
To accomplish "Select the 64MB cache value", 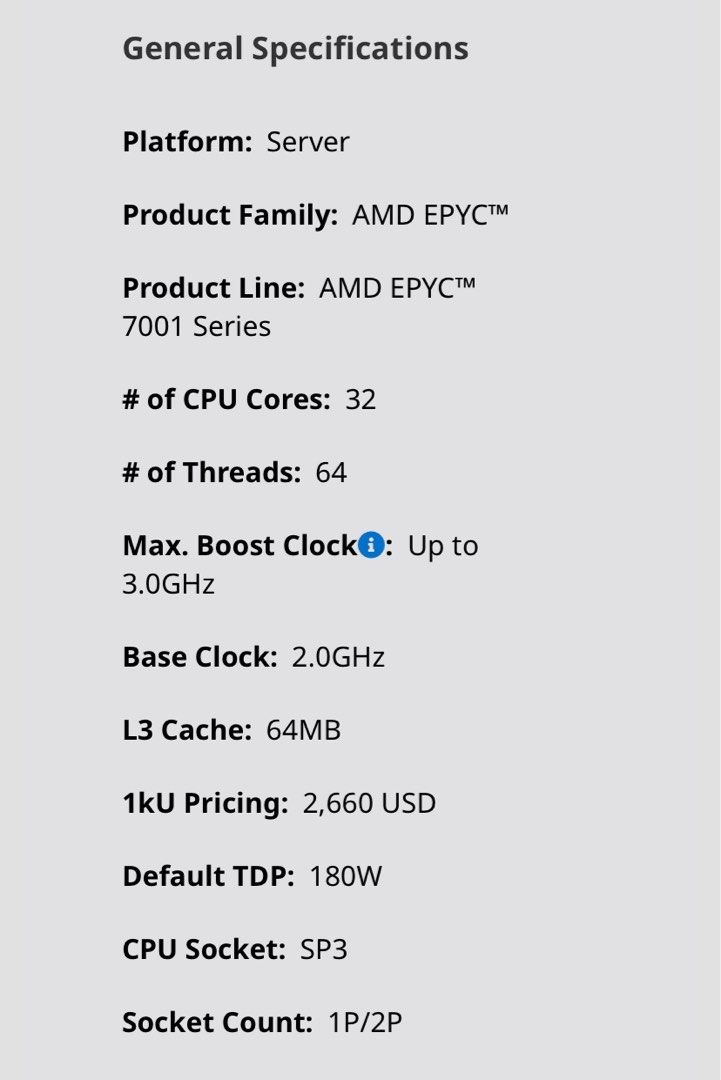I will [x=304, y=730].
